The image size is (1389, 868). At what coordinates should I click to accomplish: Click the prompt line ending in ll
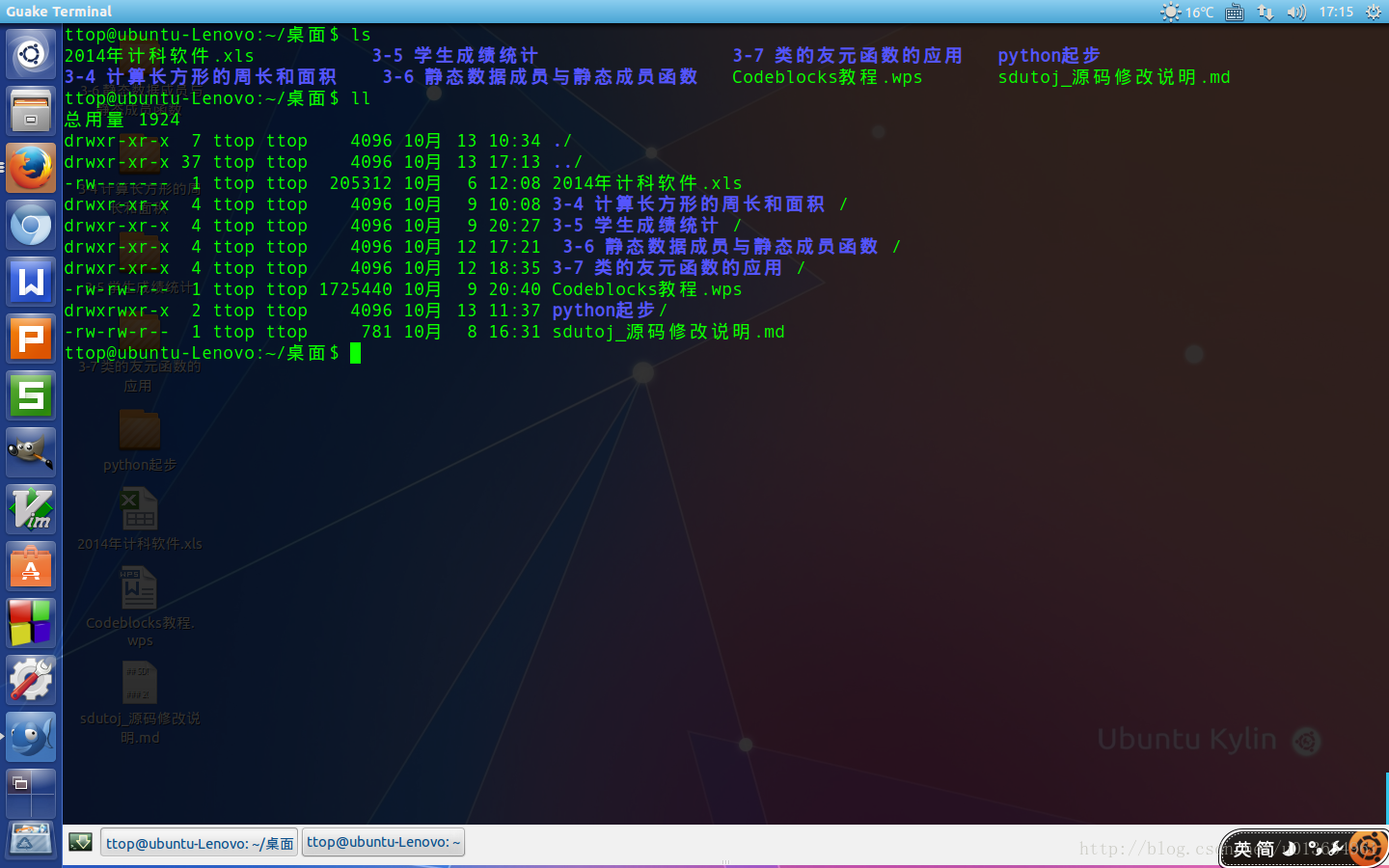tap(218, 98)
